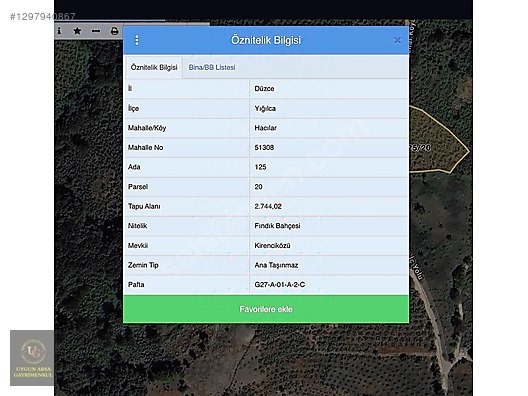Select the Yığılca district value
The image size is (528, 396).
tap(265, 108)
